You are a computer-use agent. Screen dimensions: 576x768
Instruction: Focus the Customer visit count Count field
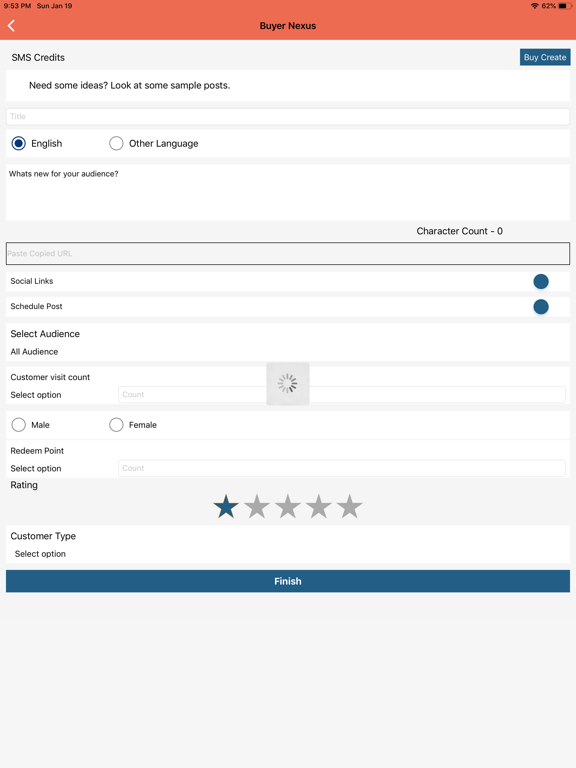(342, 394)
